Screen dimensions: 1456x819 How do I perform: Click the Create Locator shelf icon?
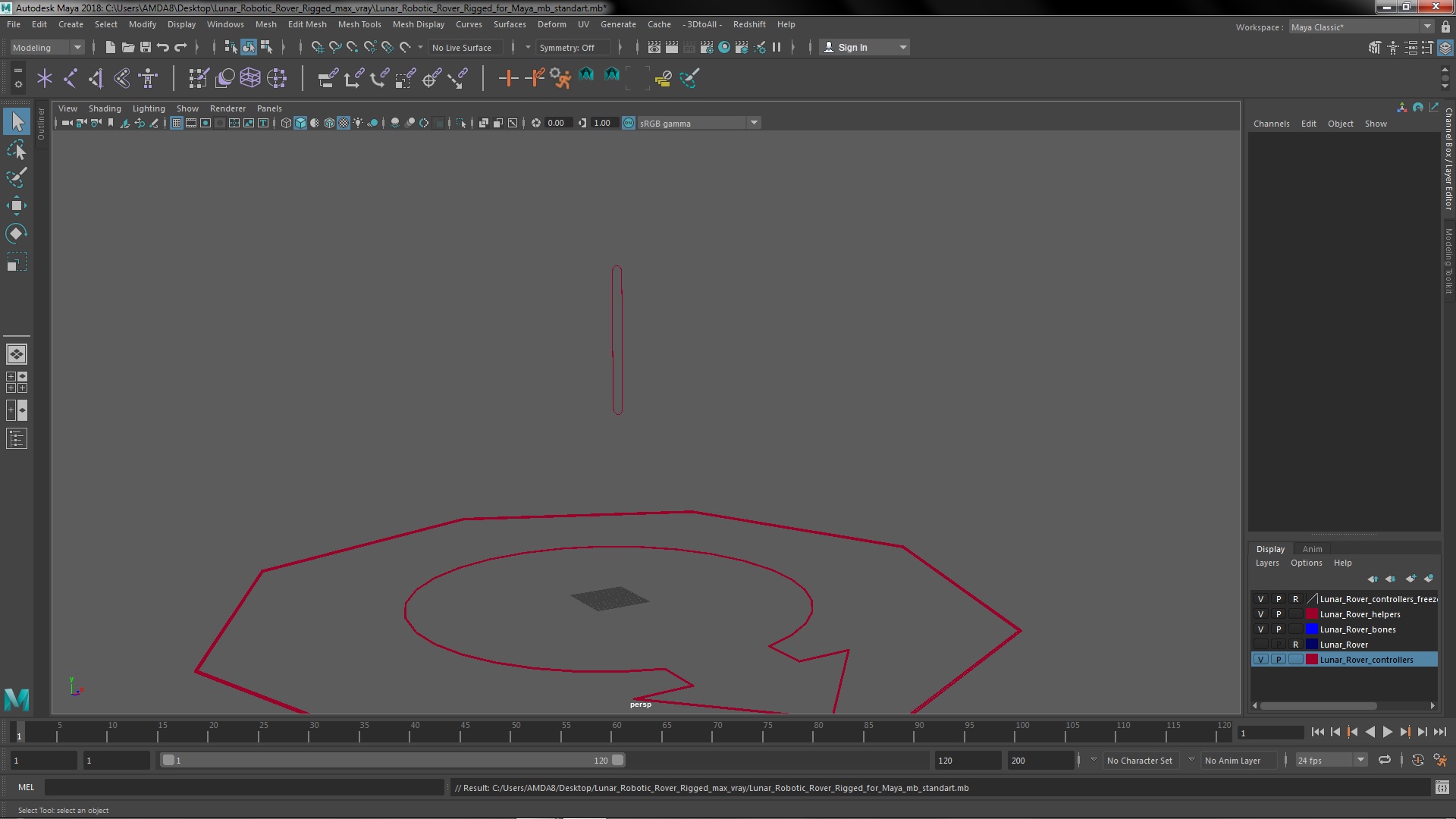45,78
